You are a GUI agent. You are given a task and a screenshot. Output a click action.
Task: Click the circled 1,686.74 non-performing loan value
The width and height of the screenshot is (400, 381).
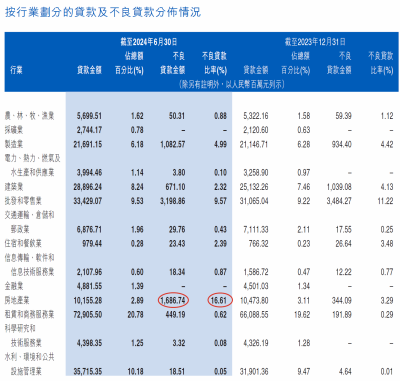pos(173,300)
